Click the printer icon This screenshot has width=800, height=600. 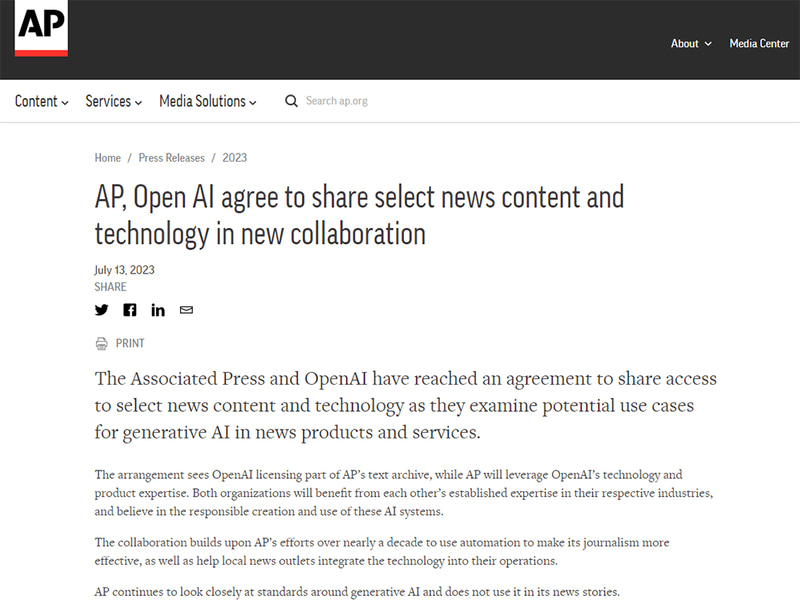click(102, 343)
